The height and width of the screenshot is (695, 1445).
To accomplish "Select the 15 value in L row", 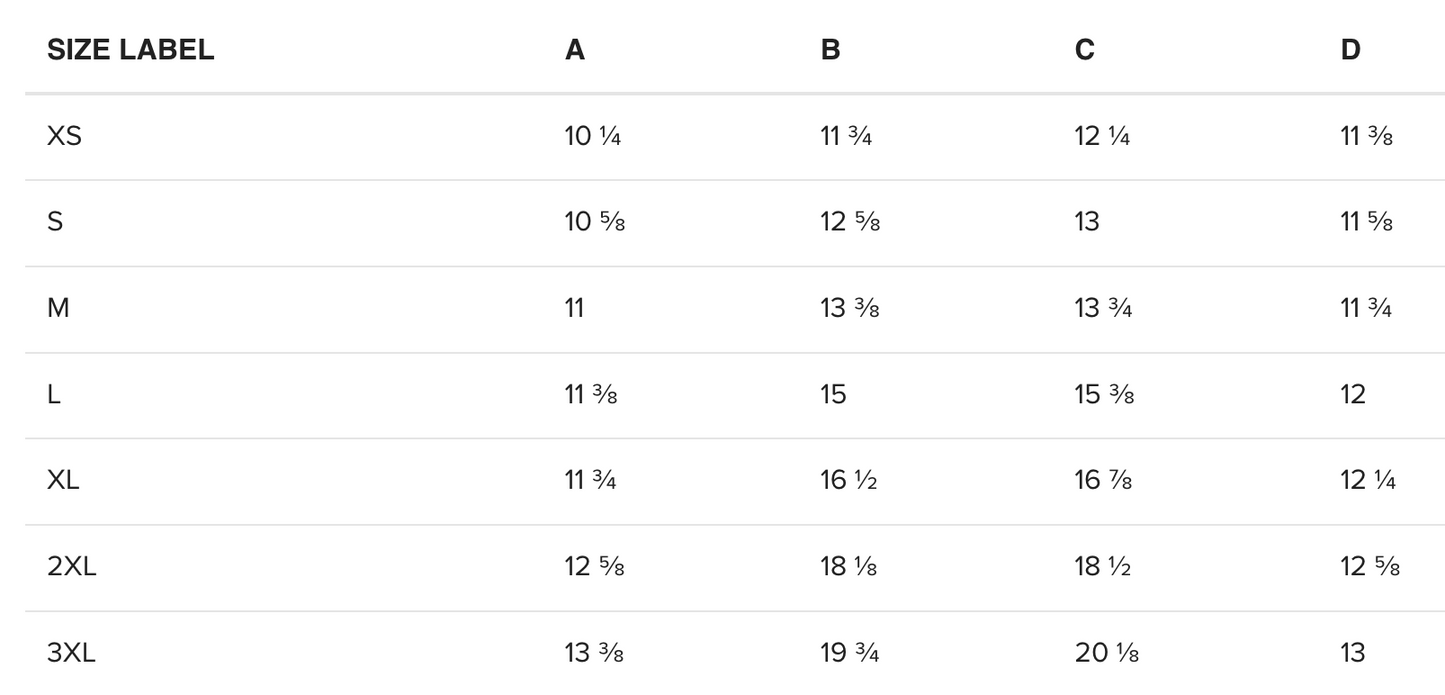I will click(833, 394).
